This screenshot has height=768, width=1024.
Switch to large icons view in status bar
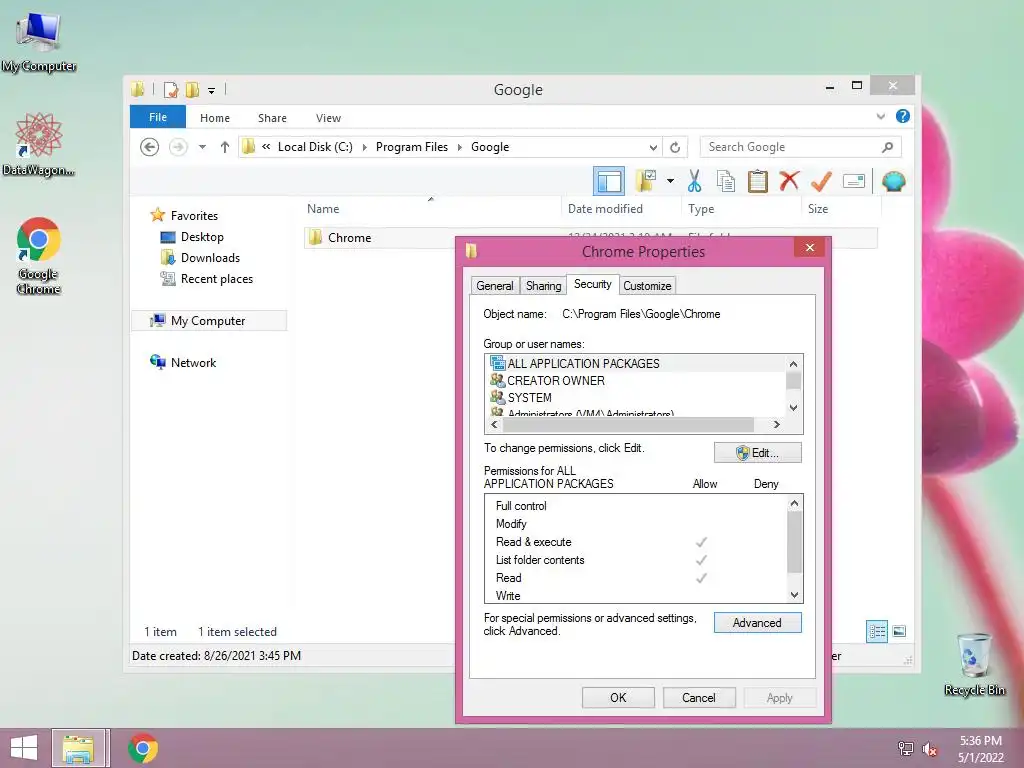tap(899, 631)
